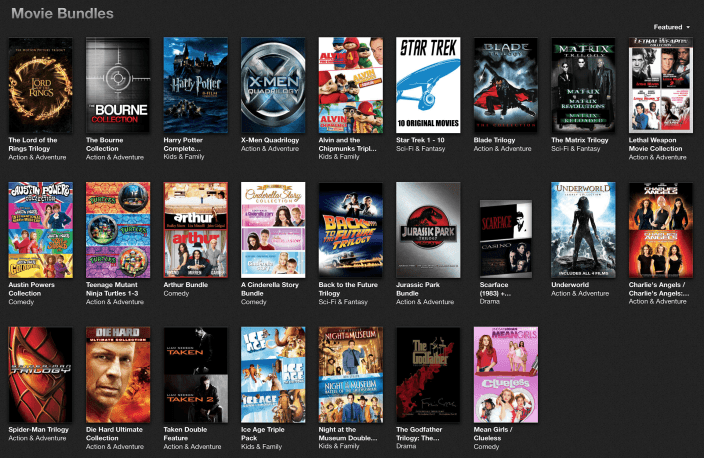Screen dimensions: 704x458
Task: Click 'Night at the Museum Double...' title
Action: (348, 433)
